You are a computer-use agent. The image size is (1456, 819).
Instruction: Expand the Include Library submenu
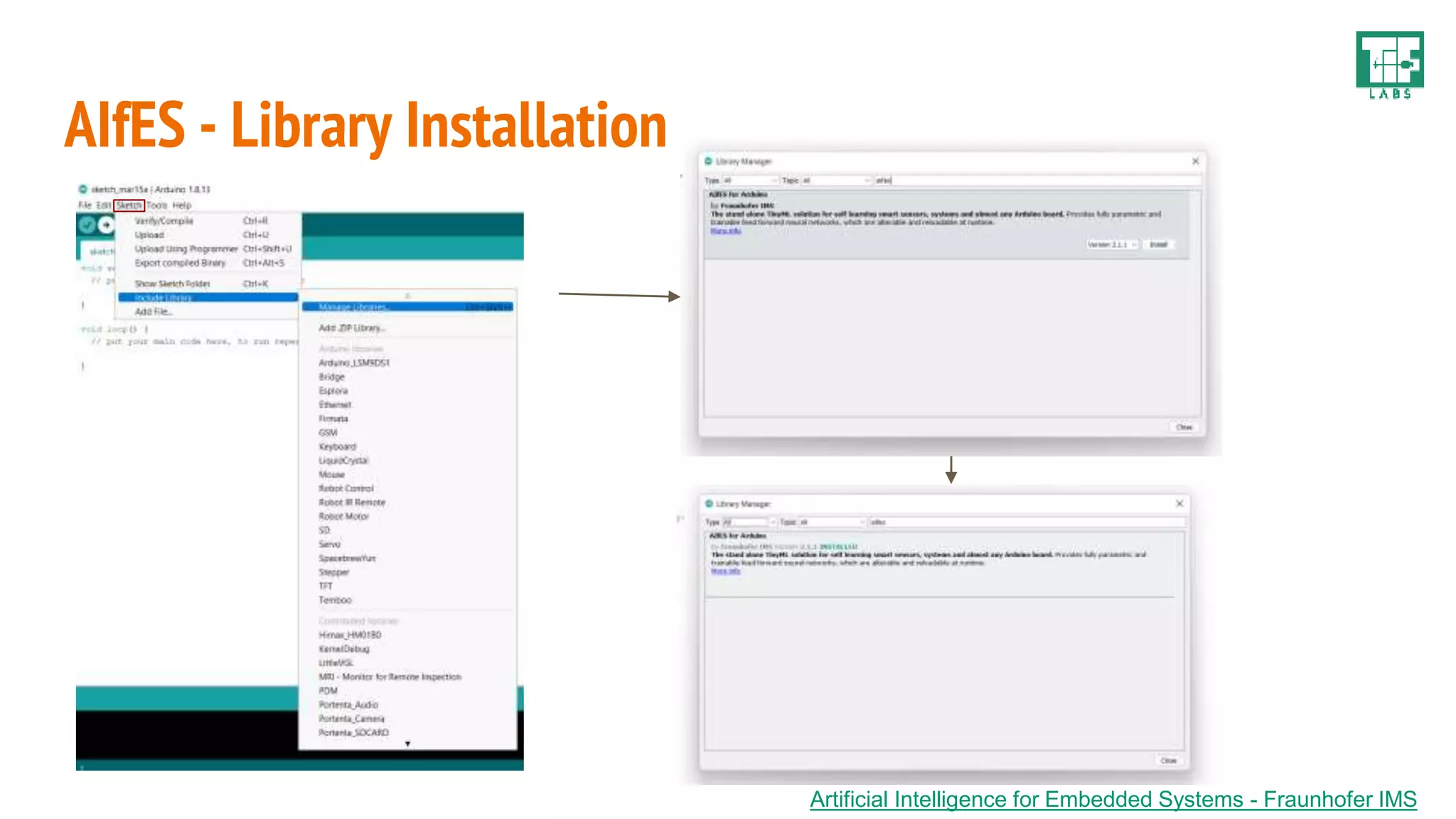click(208, 298)
